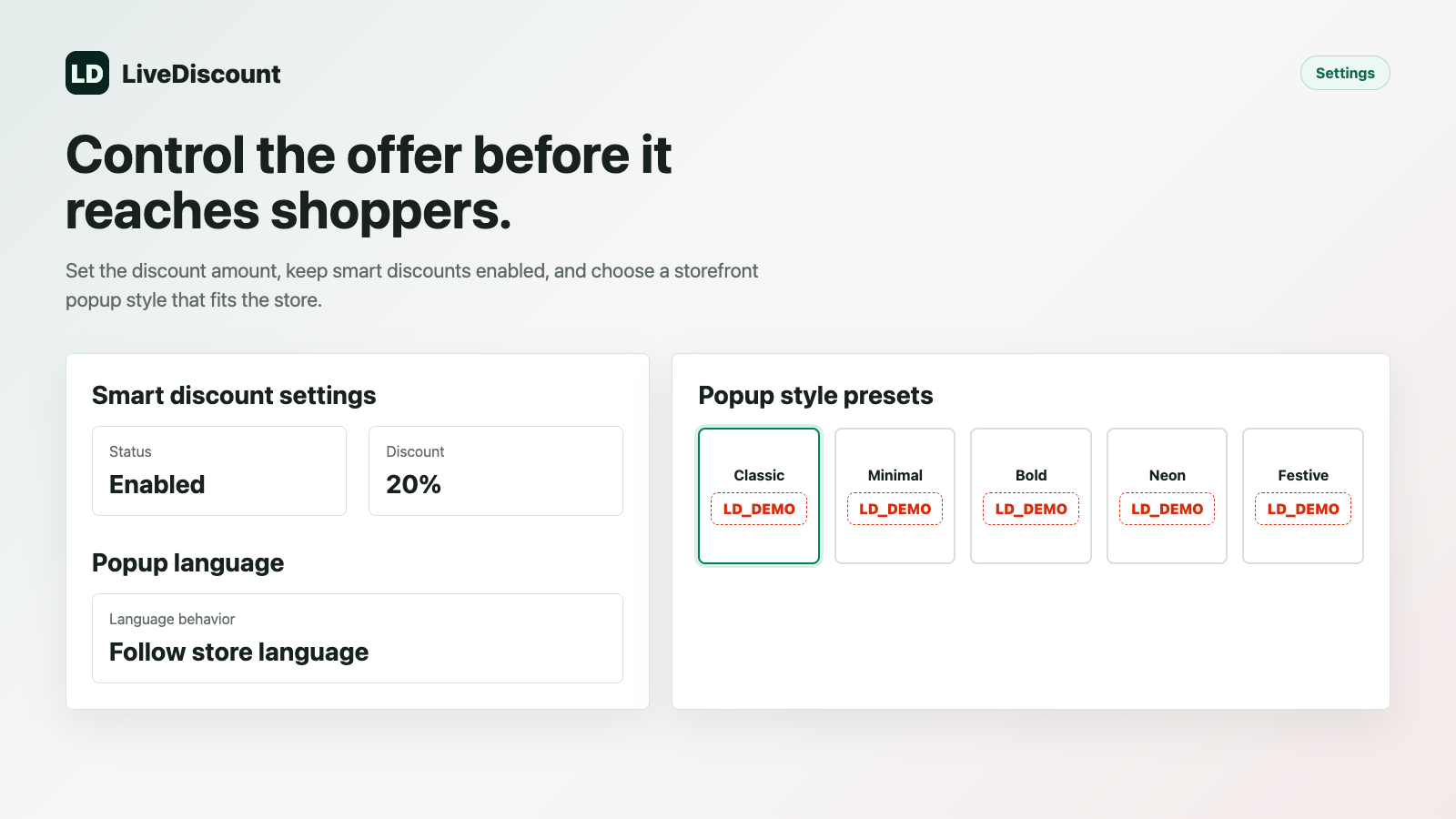Screen dimensions: 1456x819
Task: Click the LD_DEMO badge under Festive
Action: (1303, 509)
